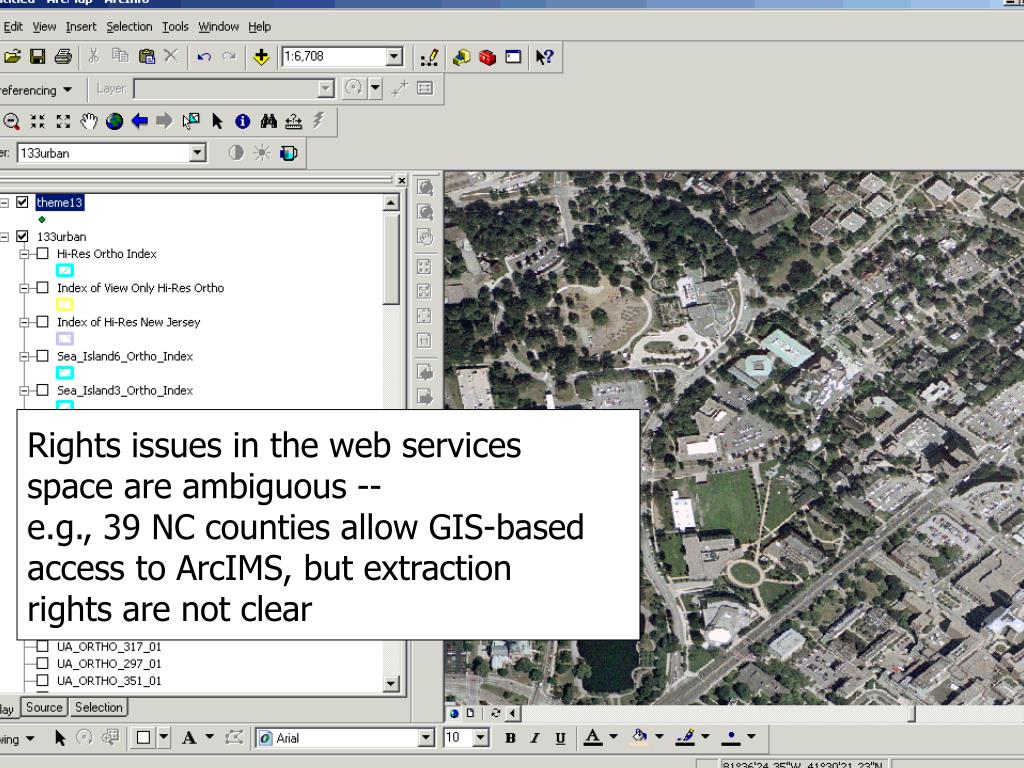1024x768 pixels.
Task: Go back to previous extent arrow
Action: 140,121
